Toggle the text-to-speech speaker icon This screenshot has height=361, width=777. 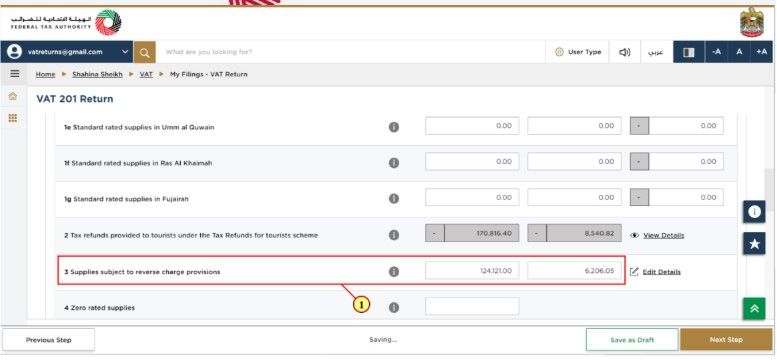[624, 52]
